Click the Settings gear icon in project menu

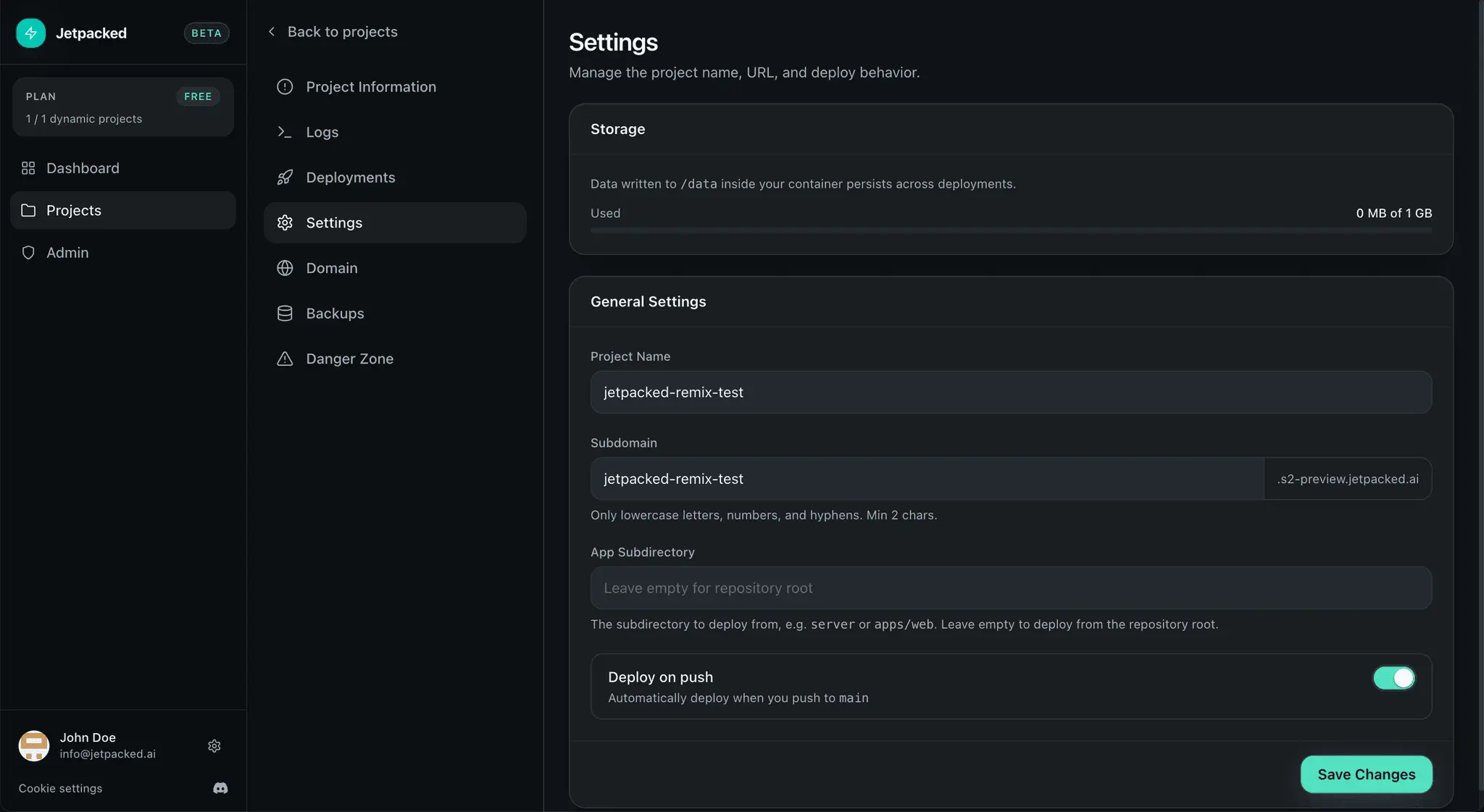tap(285, 222)
